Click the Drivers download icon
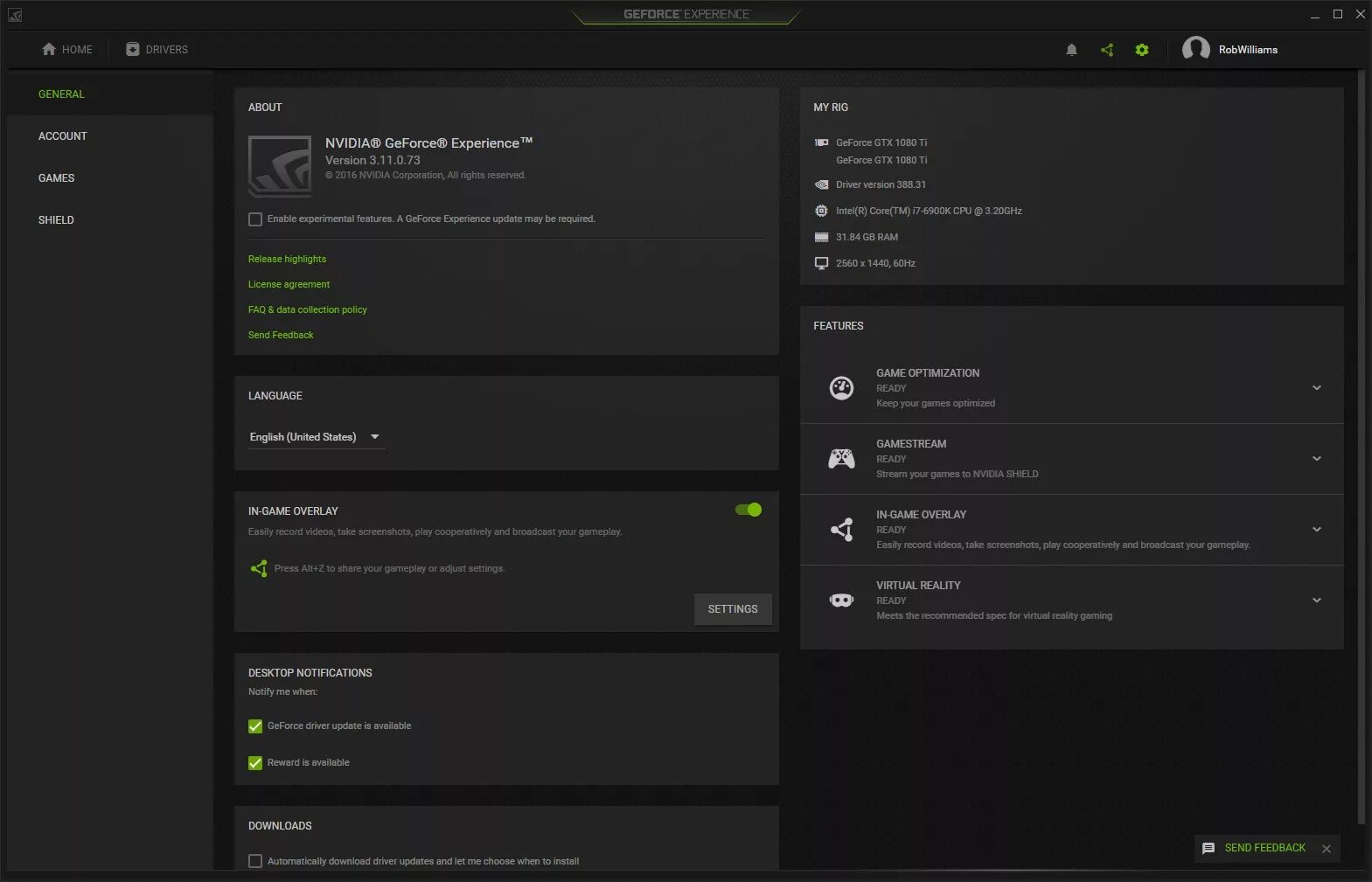 click(x=133, y=49)
